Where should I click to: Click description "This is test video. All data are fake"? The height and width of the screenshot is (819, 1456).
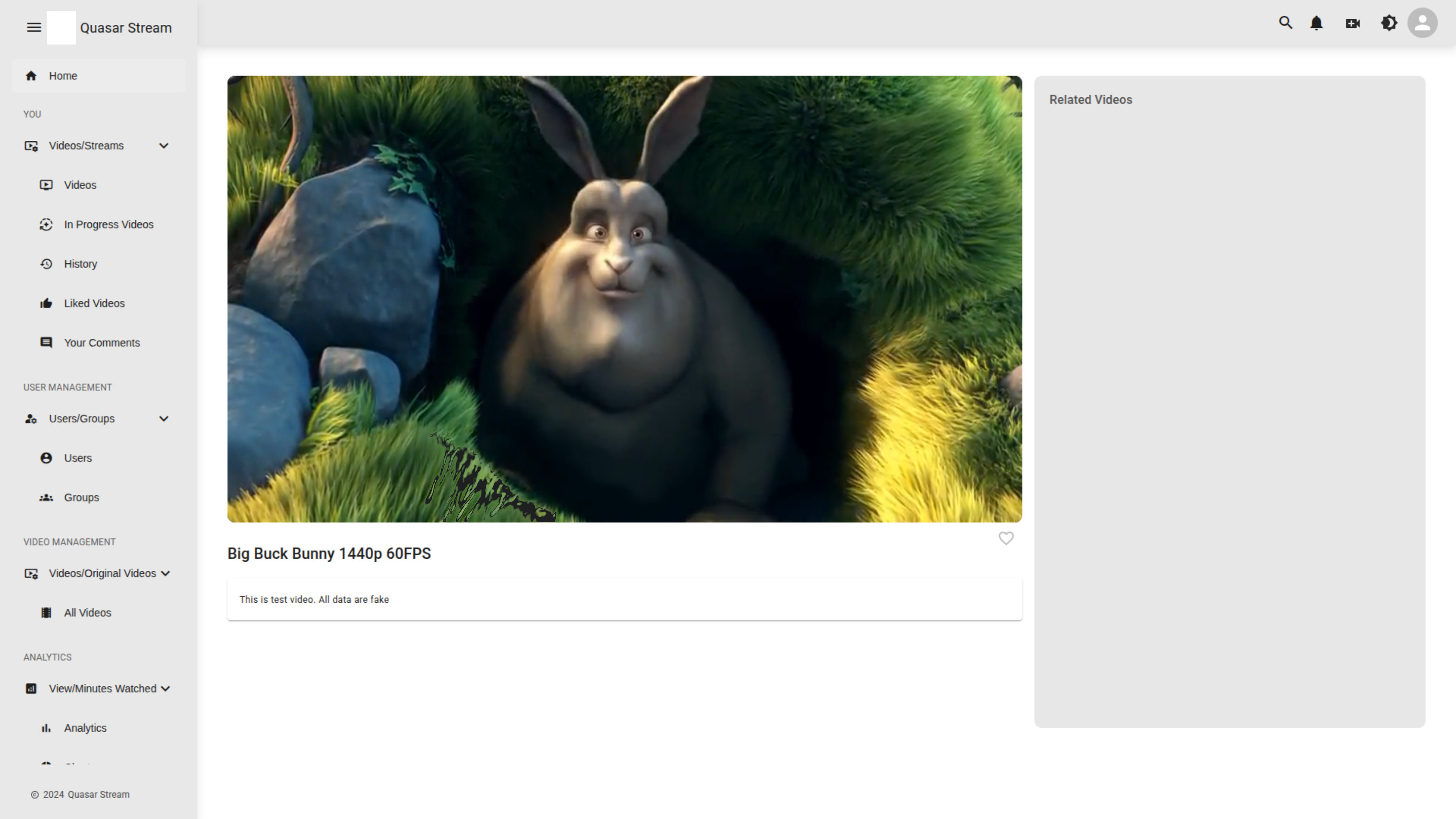pyautogui.click(x=314, y=599)
